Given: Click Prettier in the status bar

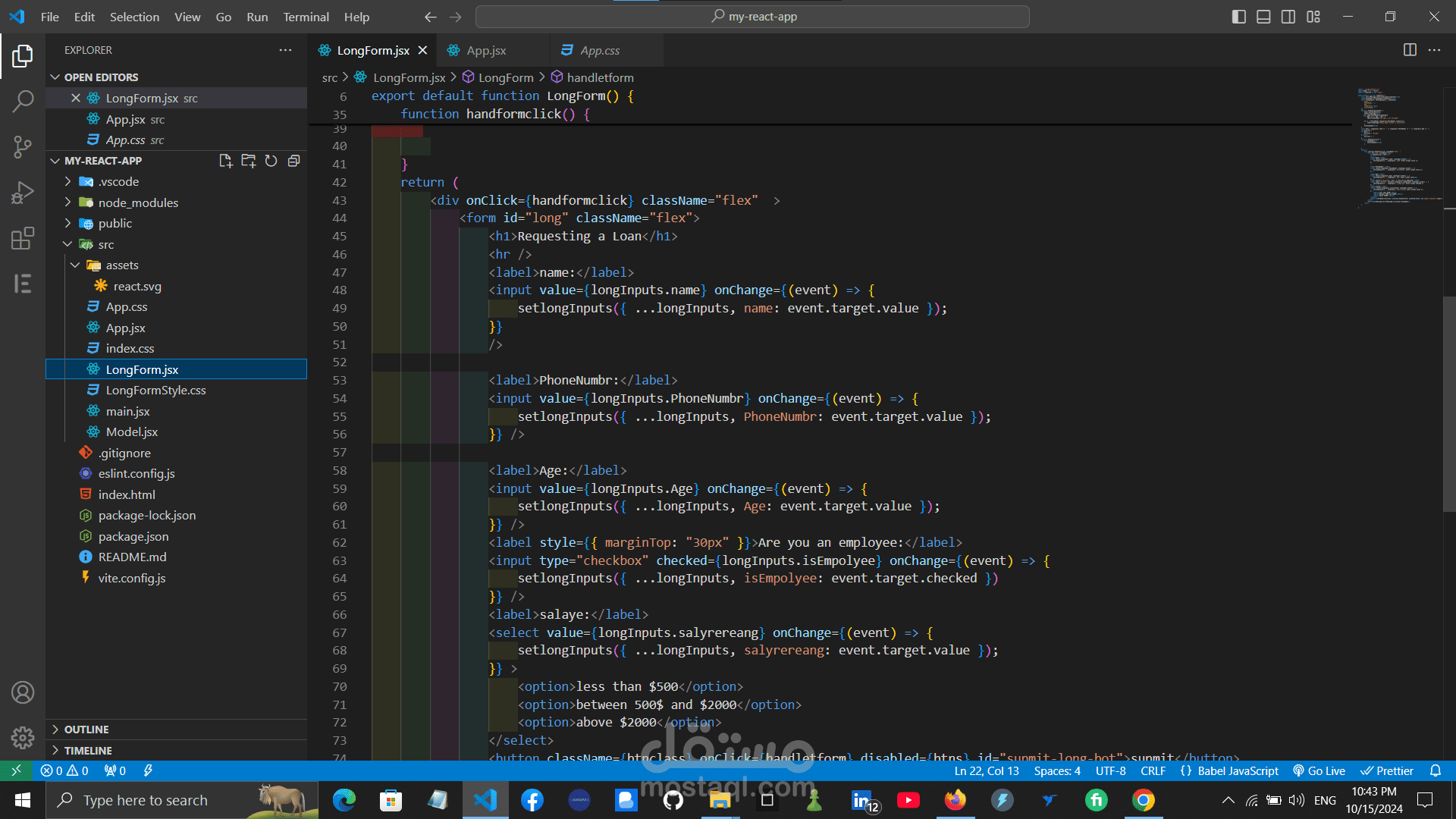Looking at the screenshot, I should click(x=1387, y=770).
